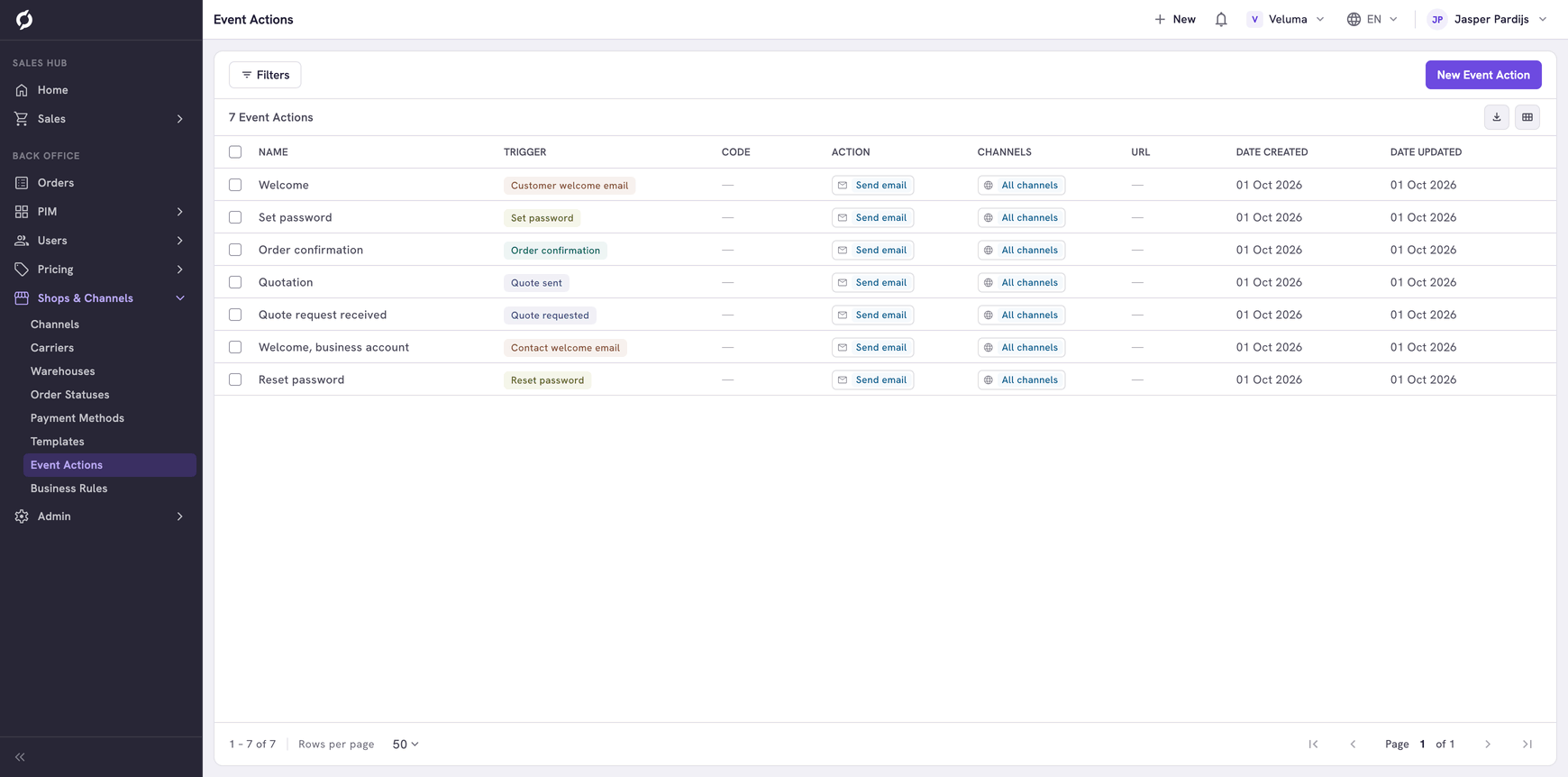Image resolution: width=1568 pixels, height=777 pixels.
Task: Expand the PIM menu chevron
Action: click(180, 212)
